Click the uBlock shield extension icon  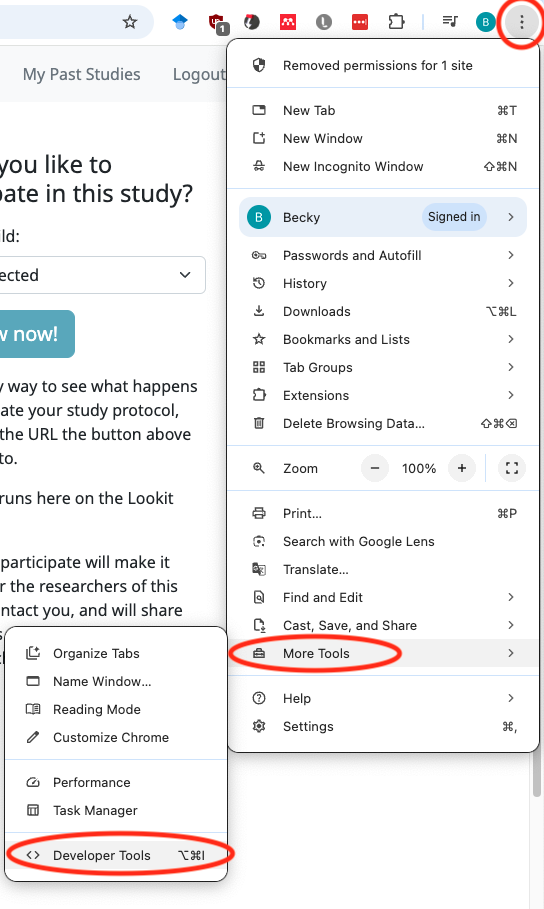click(x=218, y=23)
